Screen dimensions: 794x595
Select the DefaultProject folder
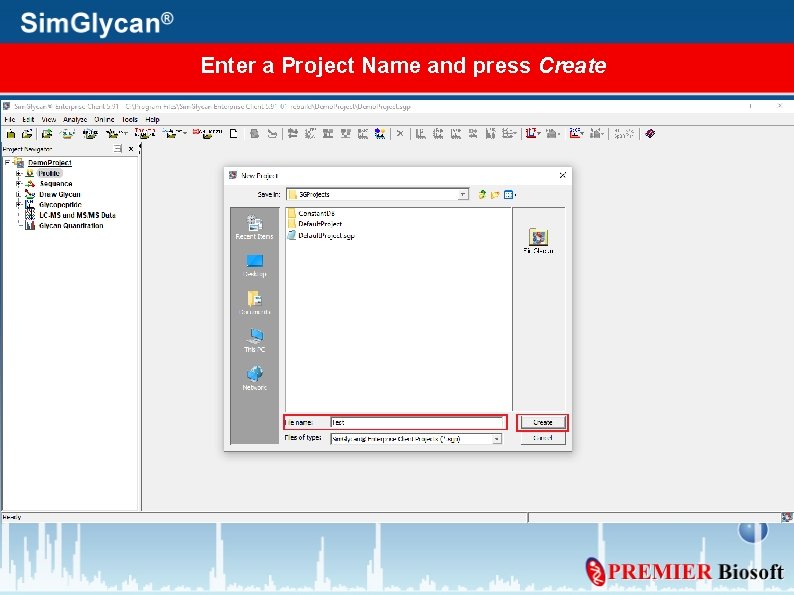(315, 224)
